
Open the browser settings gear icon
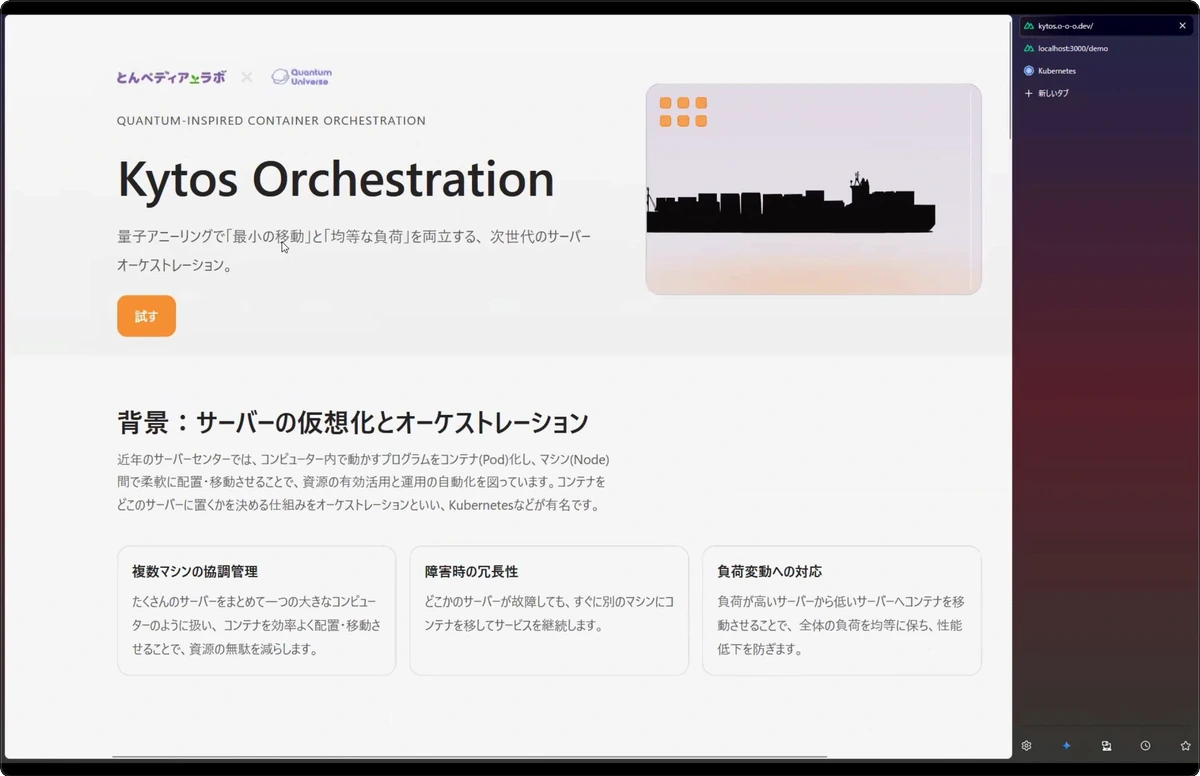coord(1027,745)
